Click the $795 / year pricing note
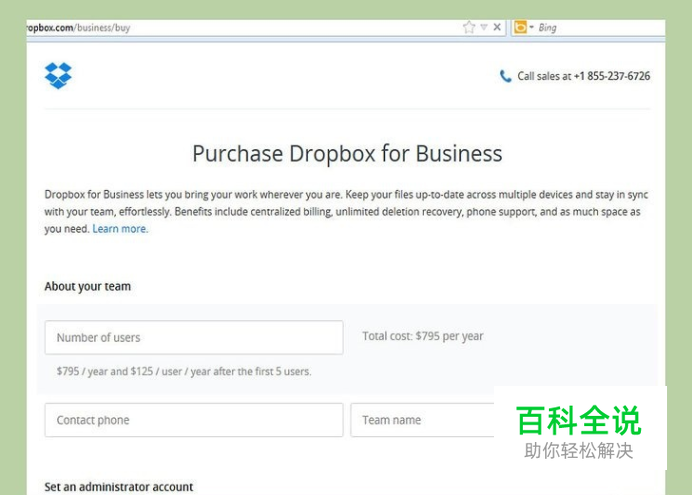Viewport: 692px width, 495px height. pyautogui.click(x=184, y=371)
